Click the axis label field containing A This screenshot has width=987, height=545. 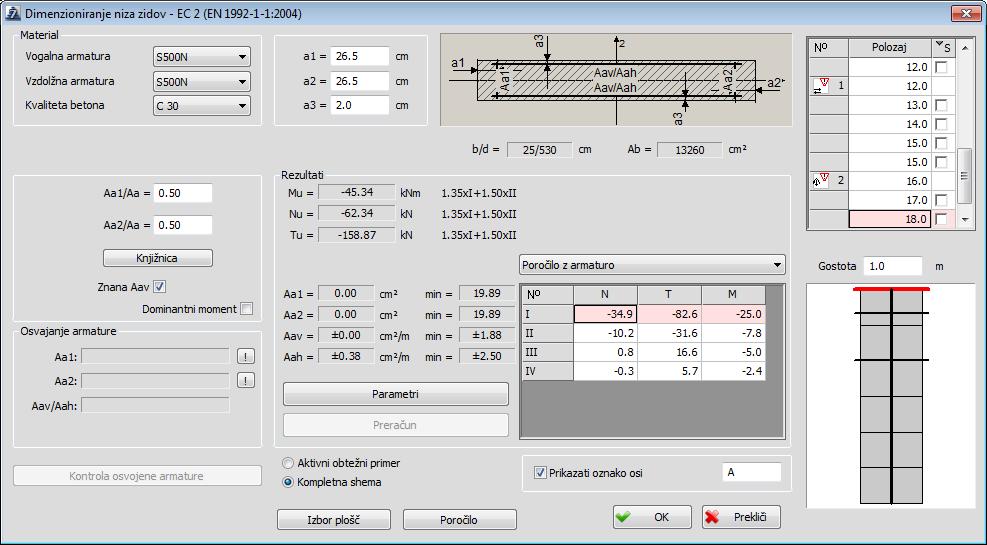(752, 472)
